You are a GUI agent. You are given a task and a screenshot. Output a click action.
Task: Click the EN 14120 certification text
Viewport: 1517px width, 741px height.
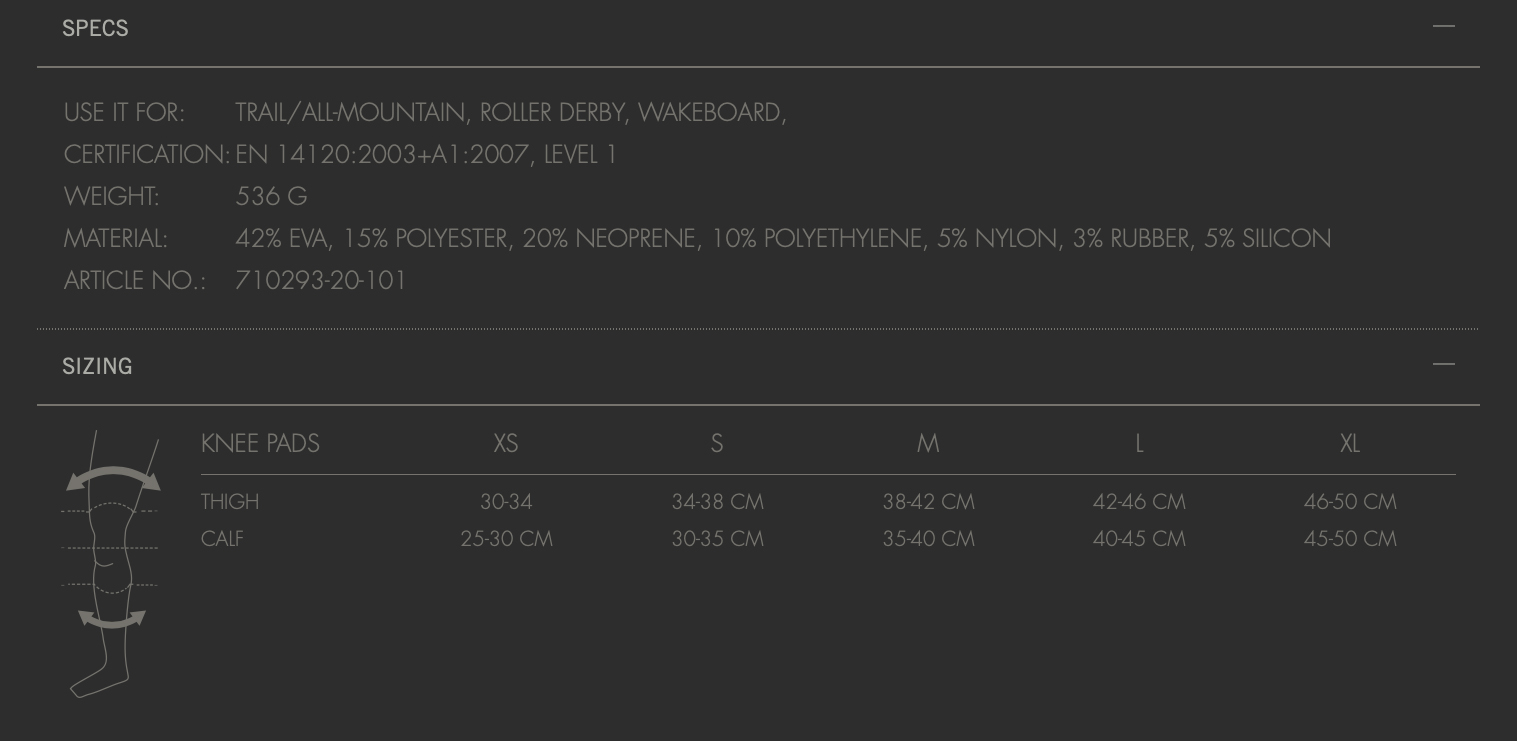click(426, 154)
